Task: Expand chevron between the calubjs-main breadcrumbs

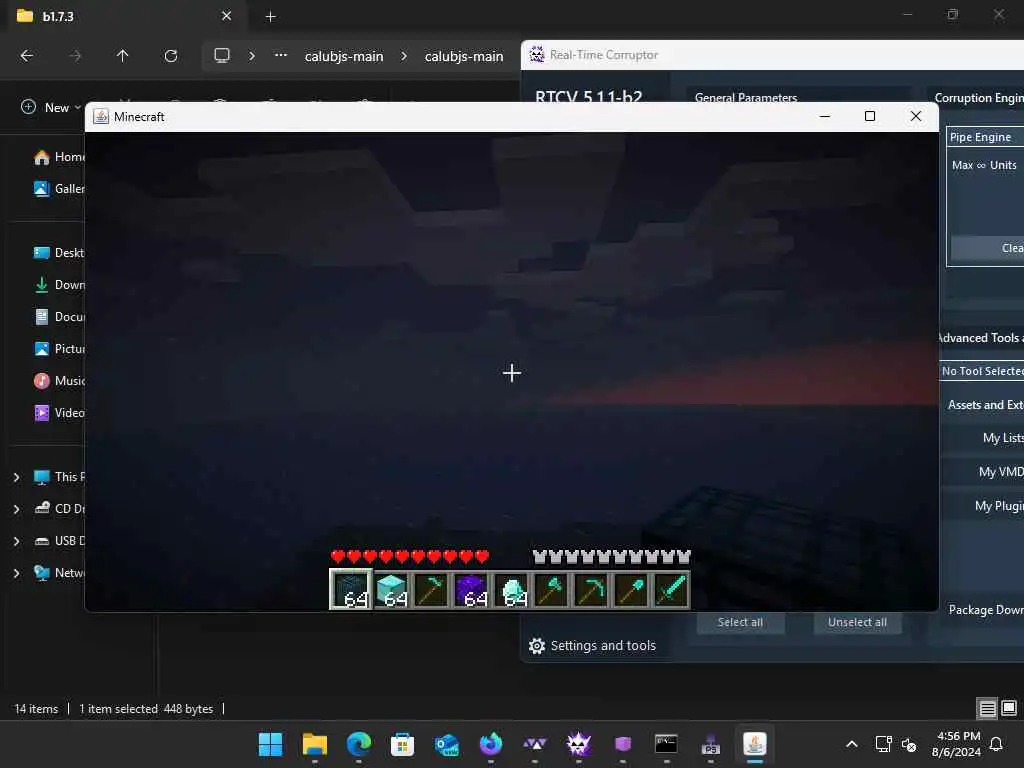Action: coord(404,56)
